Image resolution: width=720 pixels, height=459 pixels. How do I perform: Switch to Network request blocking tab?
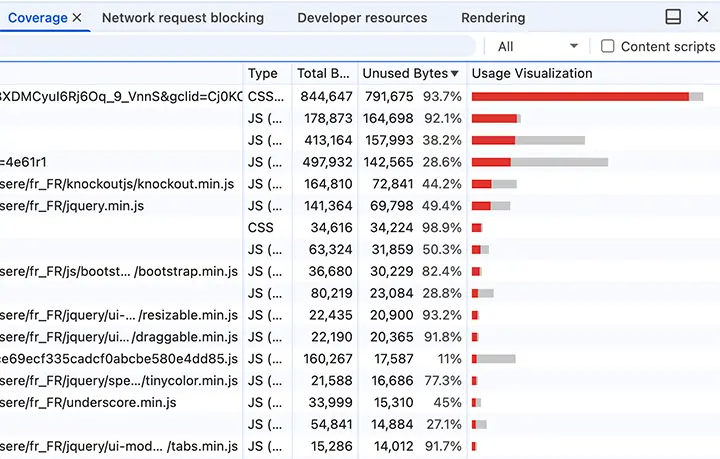pyautogui.click(x=183, y=17)
